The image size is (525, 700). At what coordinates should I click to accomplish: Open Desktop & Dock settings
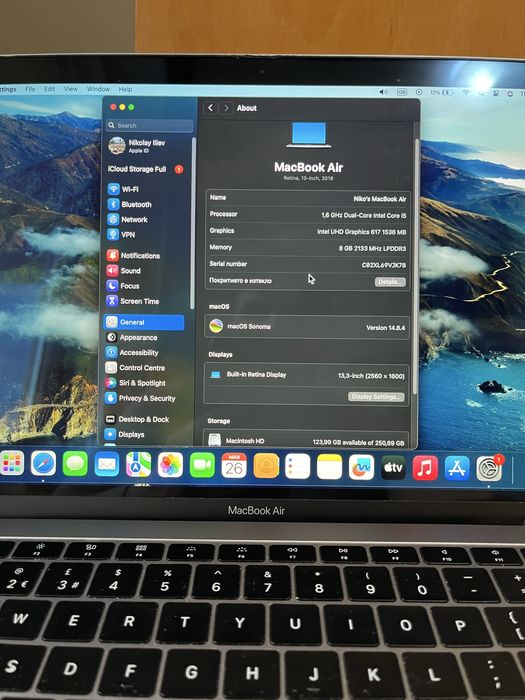tap(137, 419)
